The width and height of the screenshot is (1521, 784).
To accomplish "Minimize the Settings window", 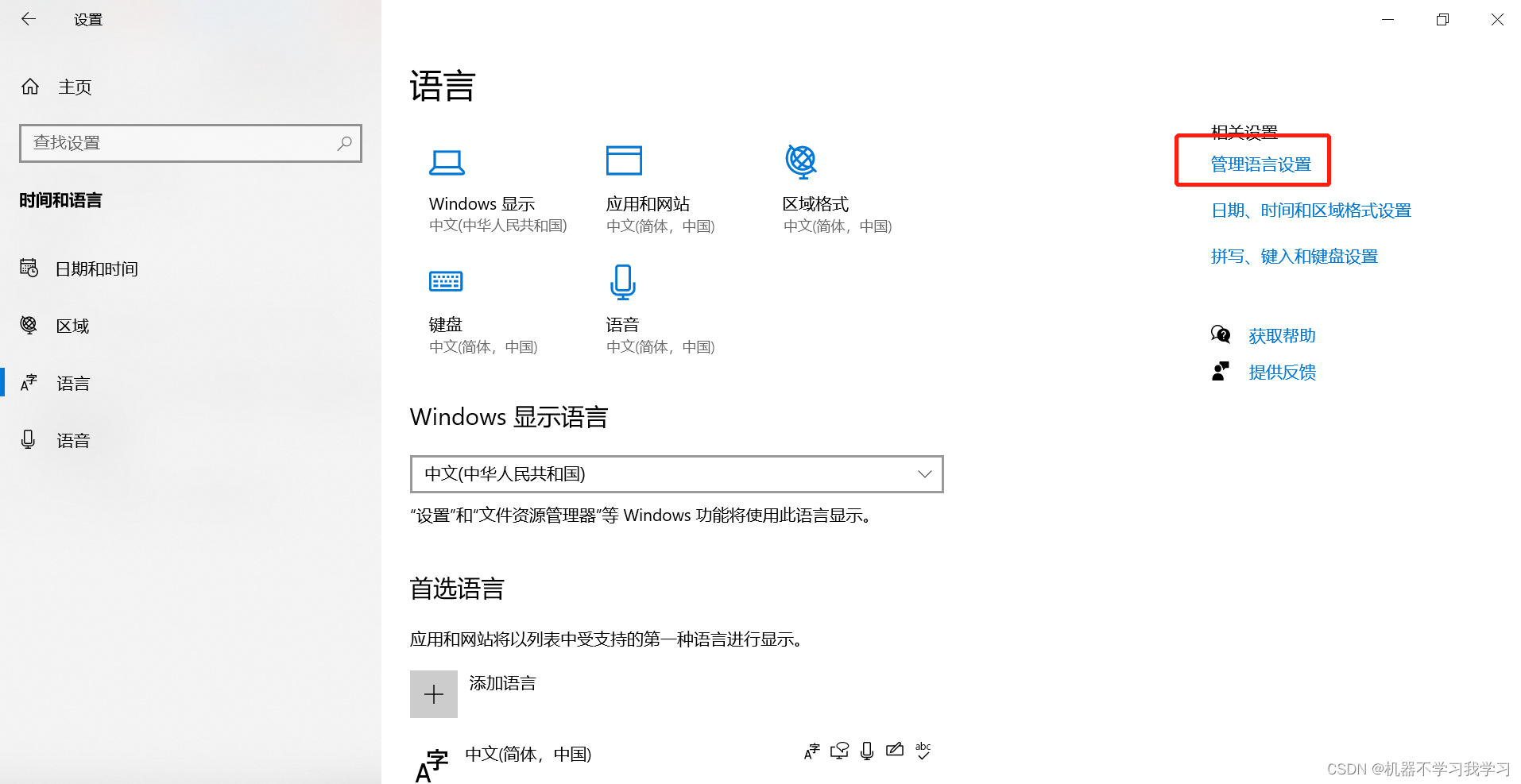I will tap(1387, 19).
